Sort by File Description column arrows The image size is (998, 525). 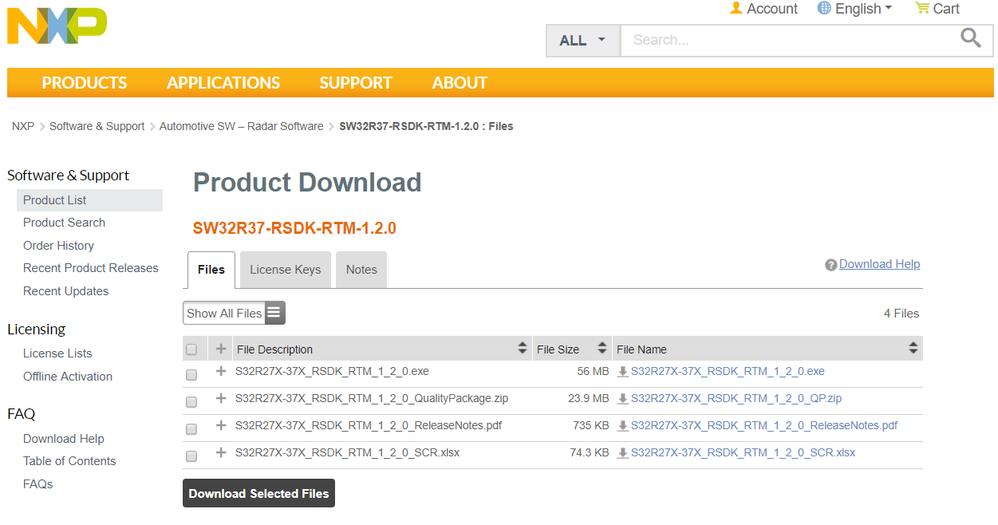click(x=522, y=348)
